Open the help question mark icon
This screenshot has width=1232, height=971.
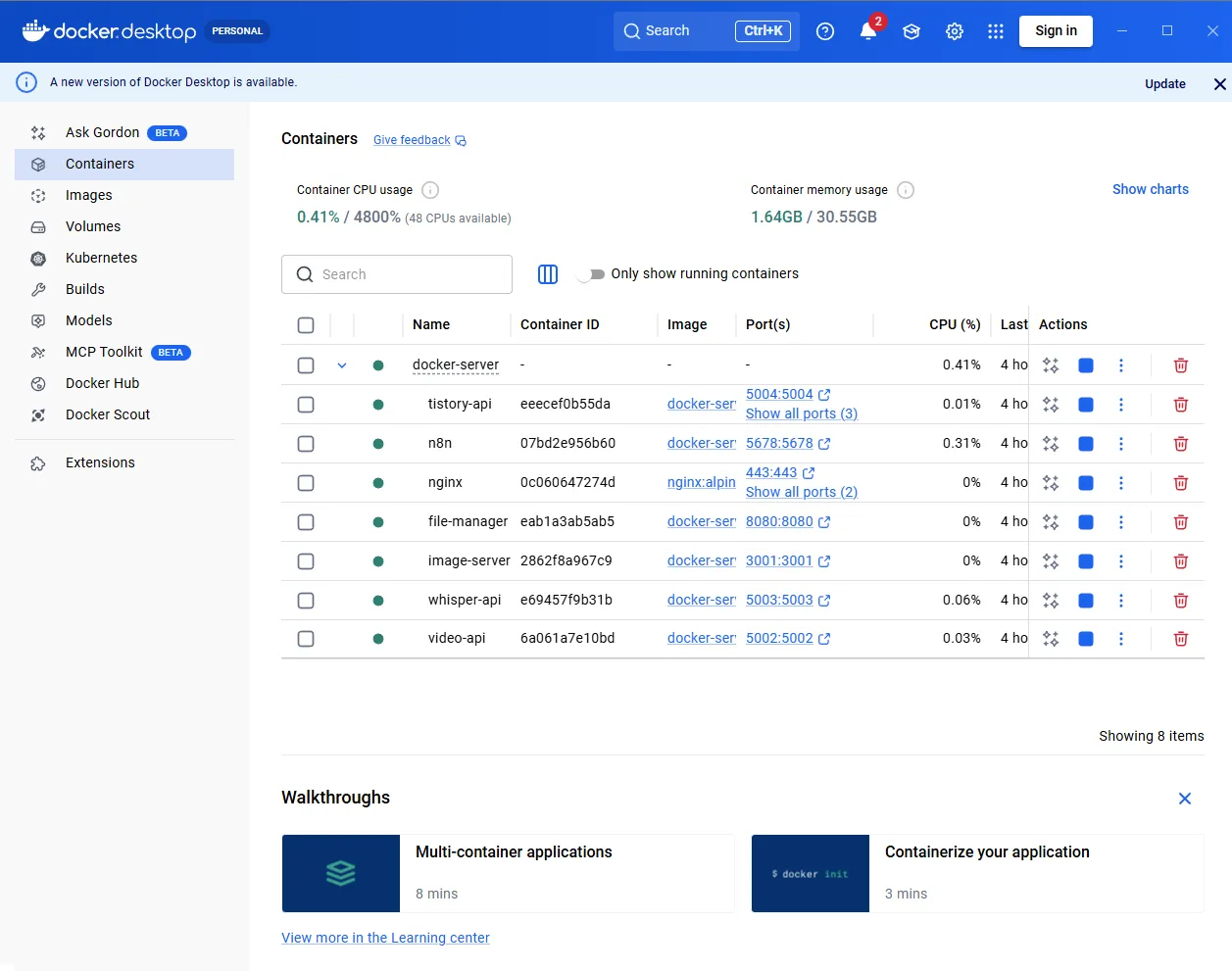tap(825, 31)
